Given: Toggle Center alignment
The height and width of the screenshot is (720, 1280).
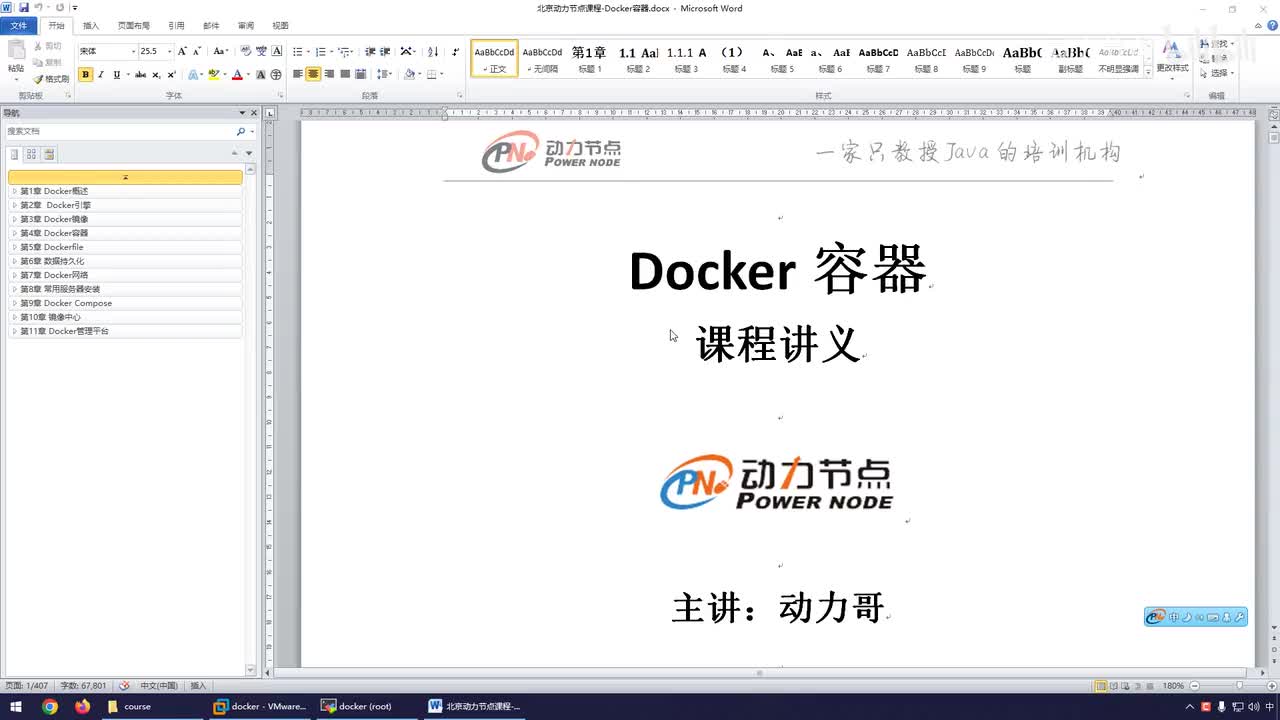Looking at the screenshot, I should click(x=313, y=75).
